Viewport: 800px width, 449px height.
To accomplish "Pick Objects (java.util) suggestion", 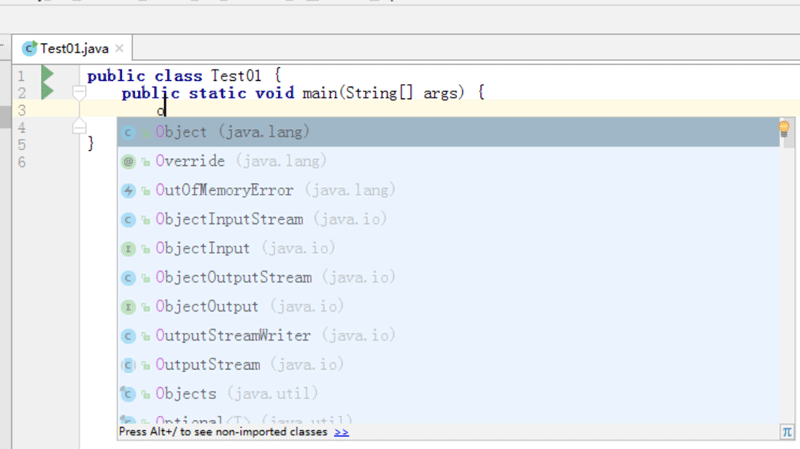I will click(448, 394).
